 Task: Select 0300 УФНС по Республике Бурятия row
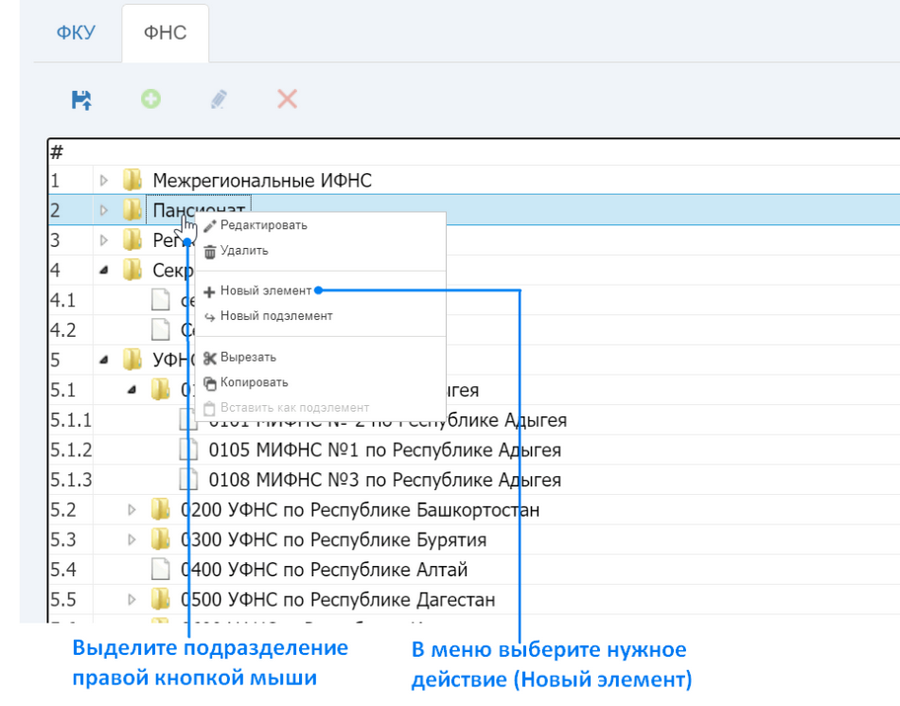pos(474,540)
